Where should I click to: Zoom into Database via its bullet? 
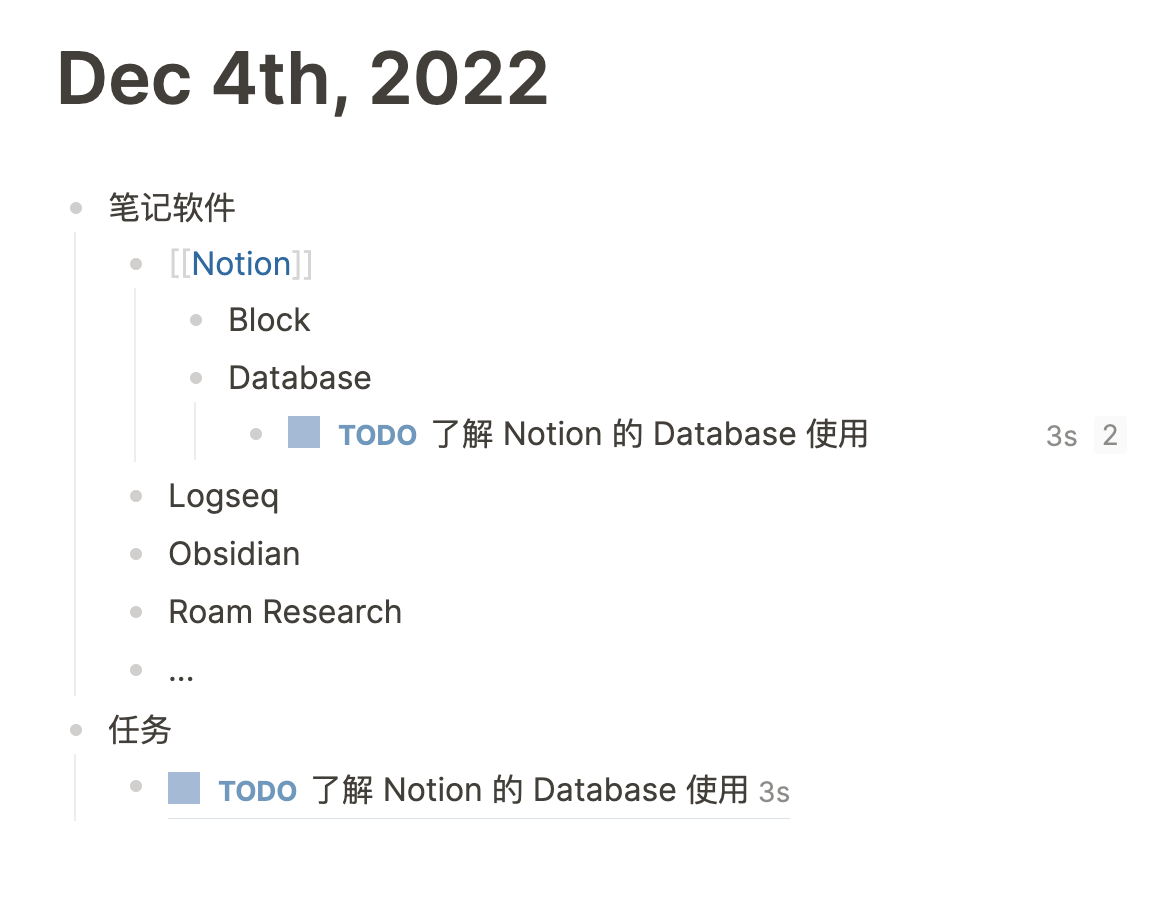click(x=196, y=378)
